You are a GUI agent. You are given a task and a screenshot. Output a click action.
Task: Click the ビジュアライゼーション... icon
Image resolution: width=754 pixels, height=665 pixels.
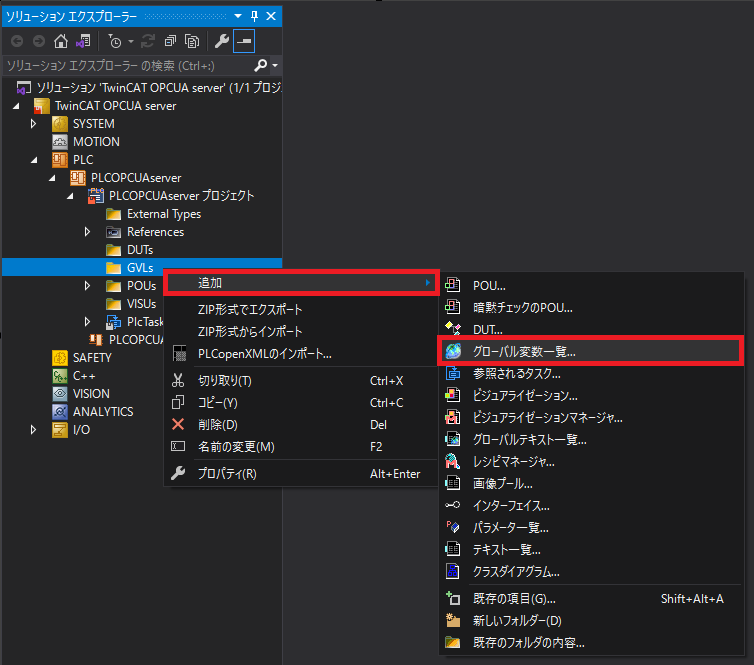pyautogui.click(x=452, y=395)
